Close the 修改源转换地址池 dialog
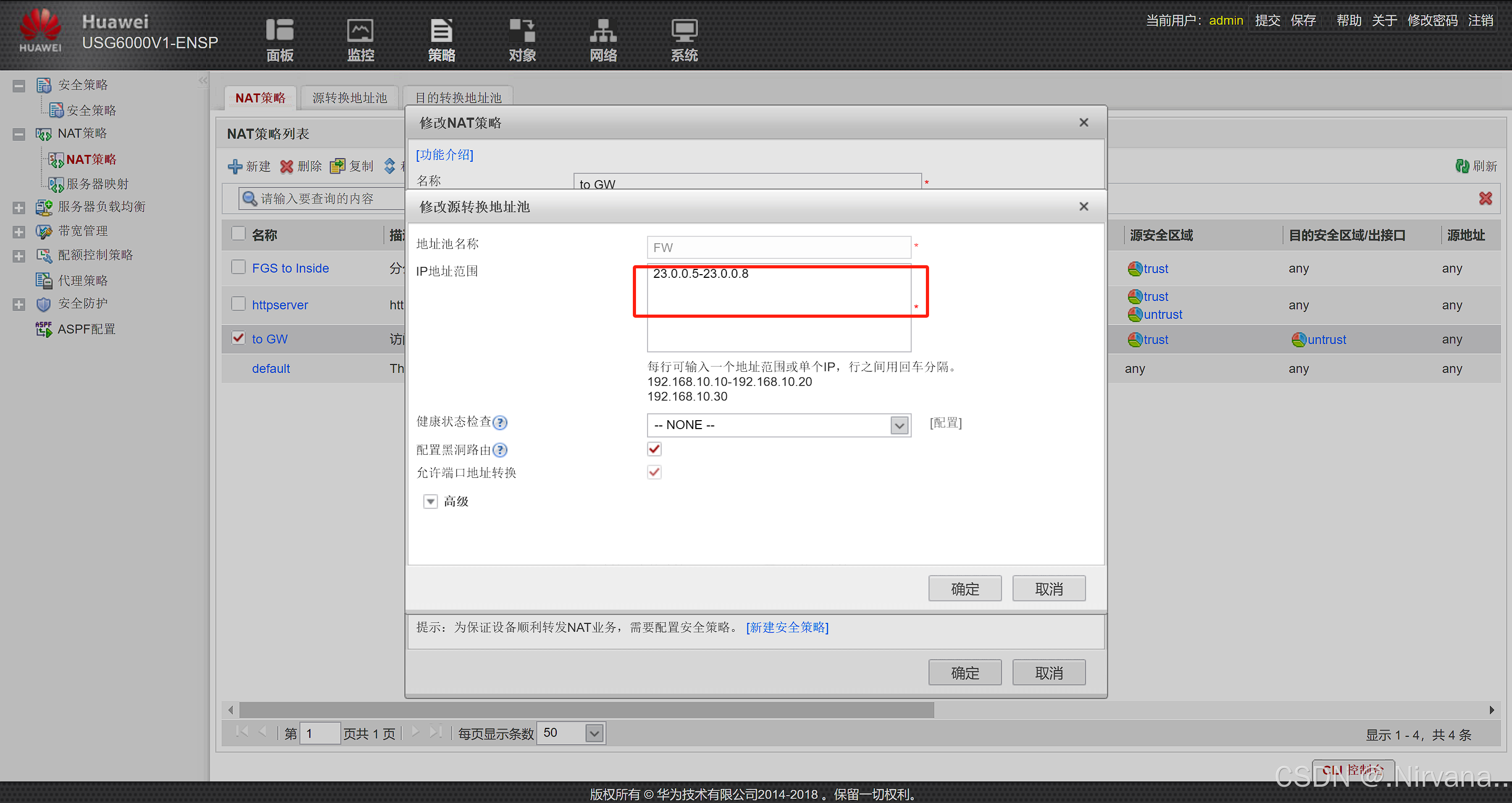The width and height of the screenshot is (1512, 803). pos(1083,206)
